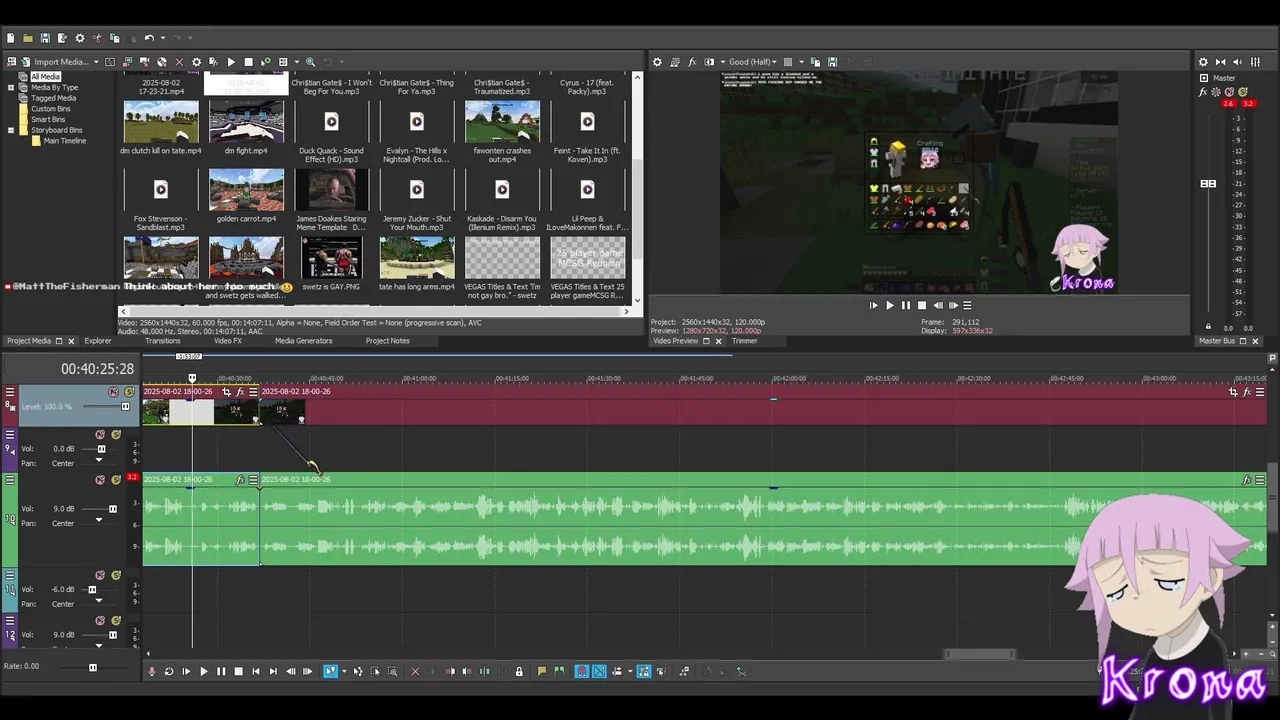Viewport: 1280px width, 720px height.
Task: Solo the top video track
Action: (x=129, y=392)
